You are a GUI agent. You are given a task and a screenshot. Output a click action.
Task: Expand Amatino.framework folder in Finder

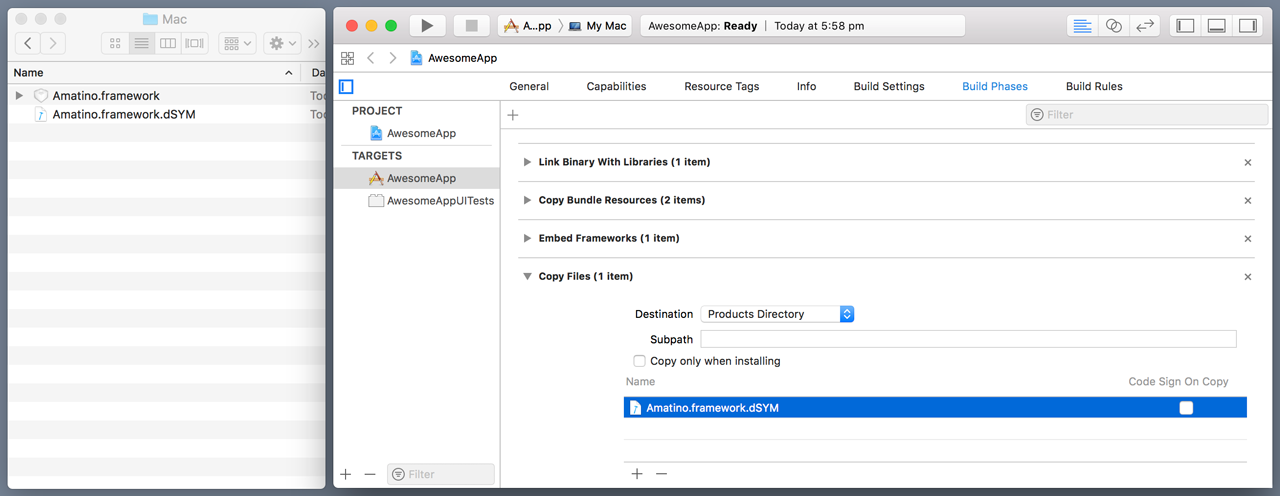tap(19, 96)
